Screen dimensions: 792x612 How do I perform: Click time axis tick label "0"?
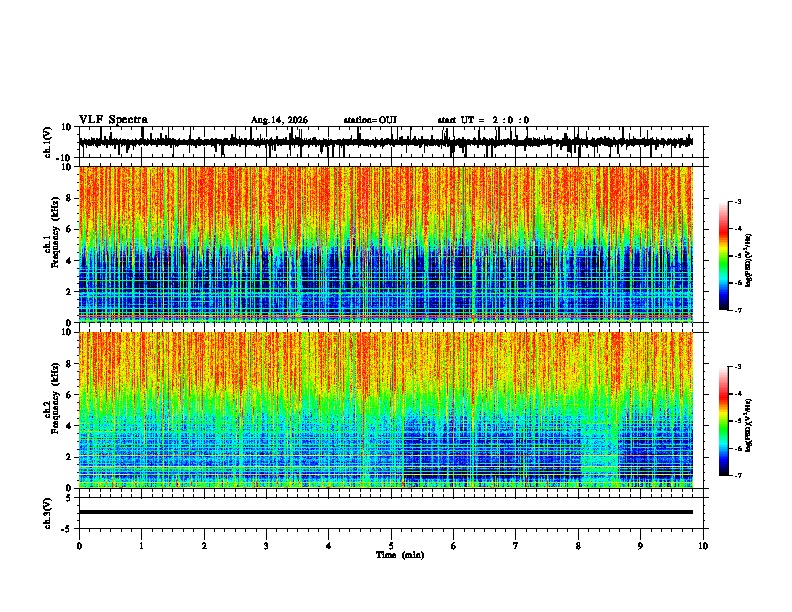click(x=79, y=546)
